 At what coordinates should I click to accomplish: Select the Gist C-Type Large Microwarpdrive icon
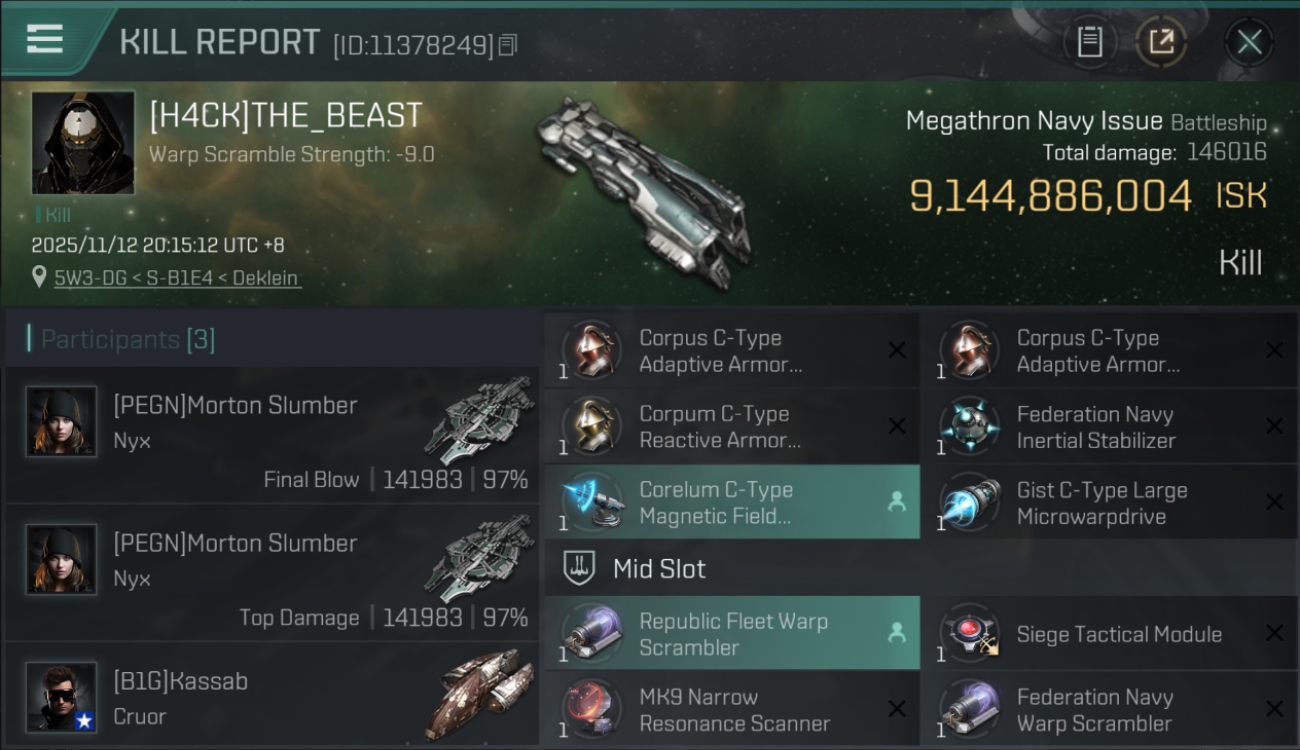[969, 503]
